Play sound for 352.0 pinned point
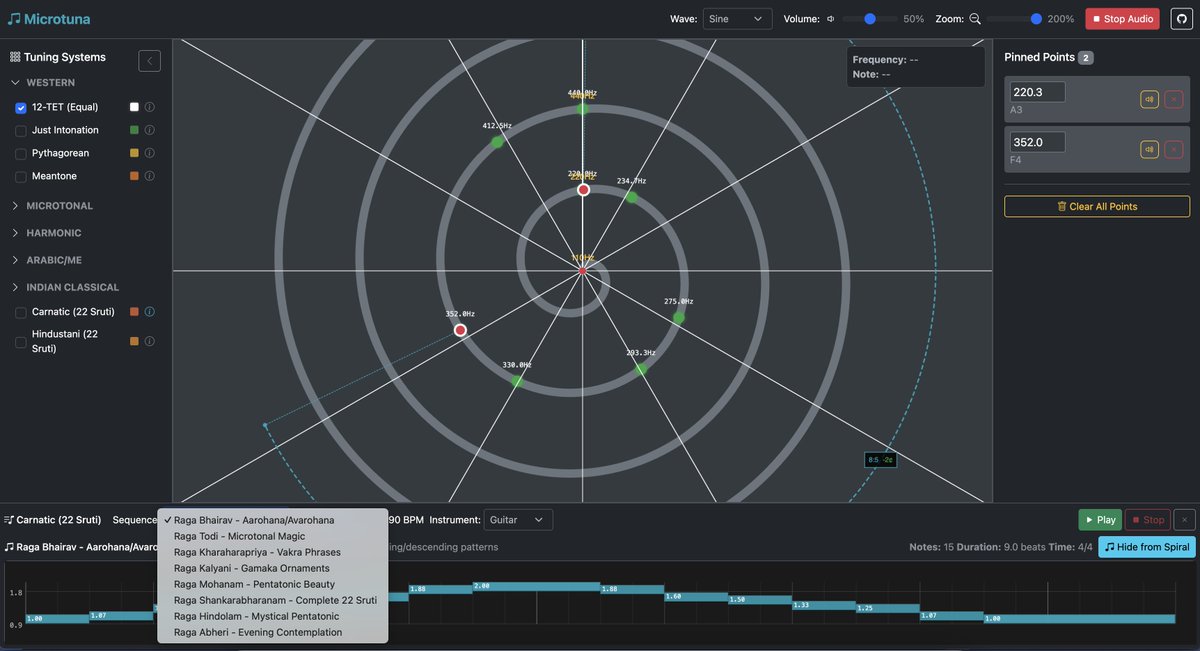Image resolution: width=1200 pixels, height=651 pixels. coord(1150,149)
